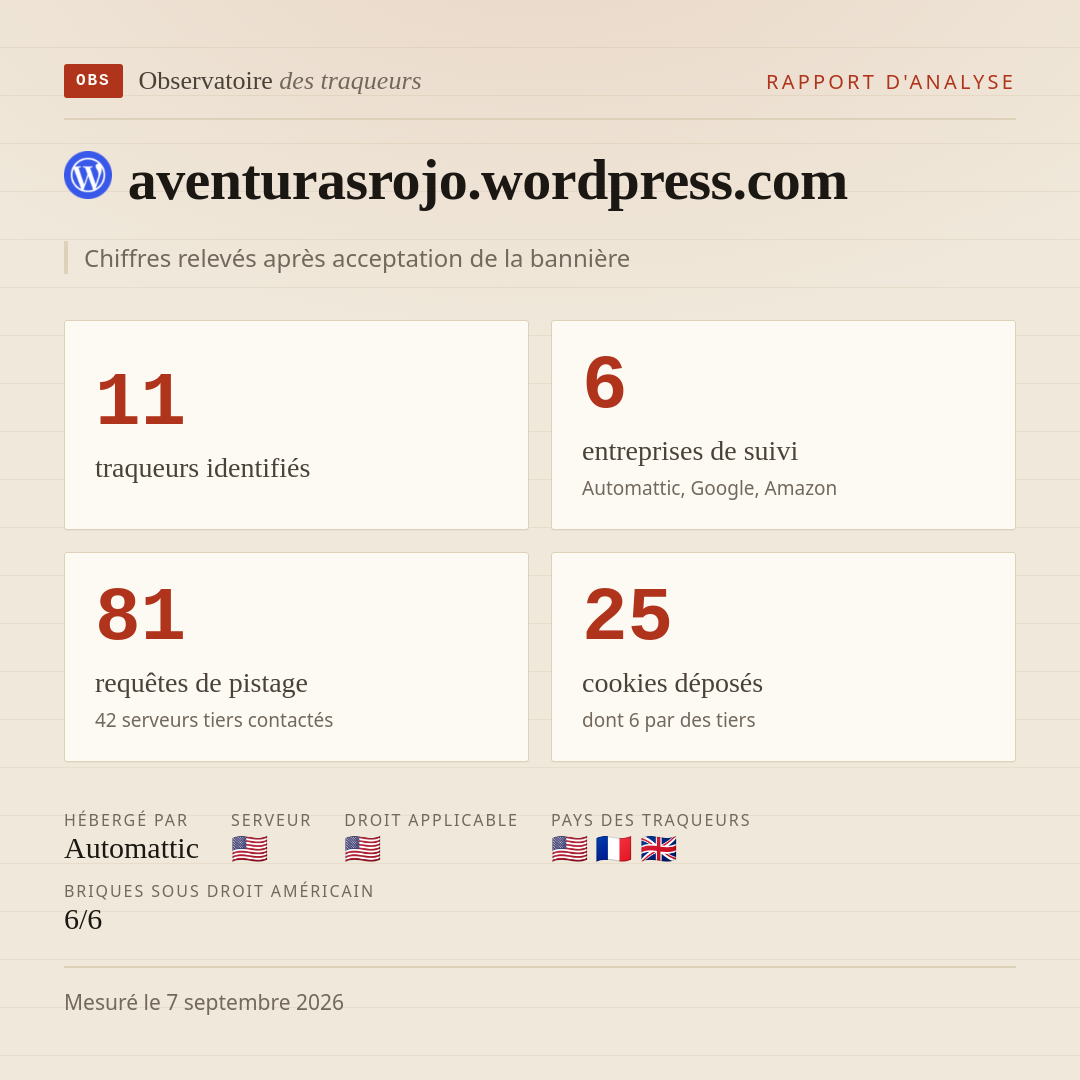Click the note about banner acceptance
The image size is (1080, 1080).
[357, 259]
